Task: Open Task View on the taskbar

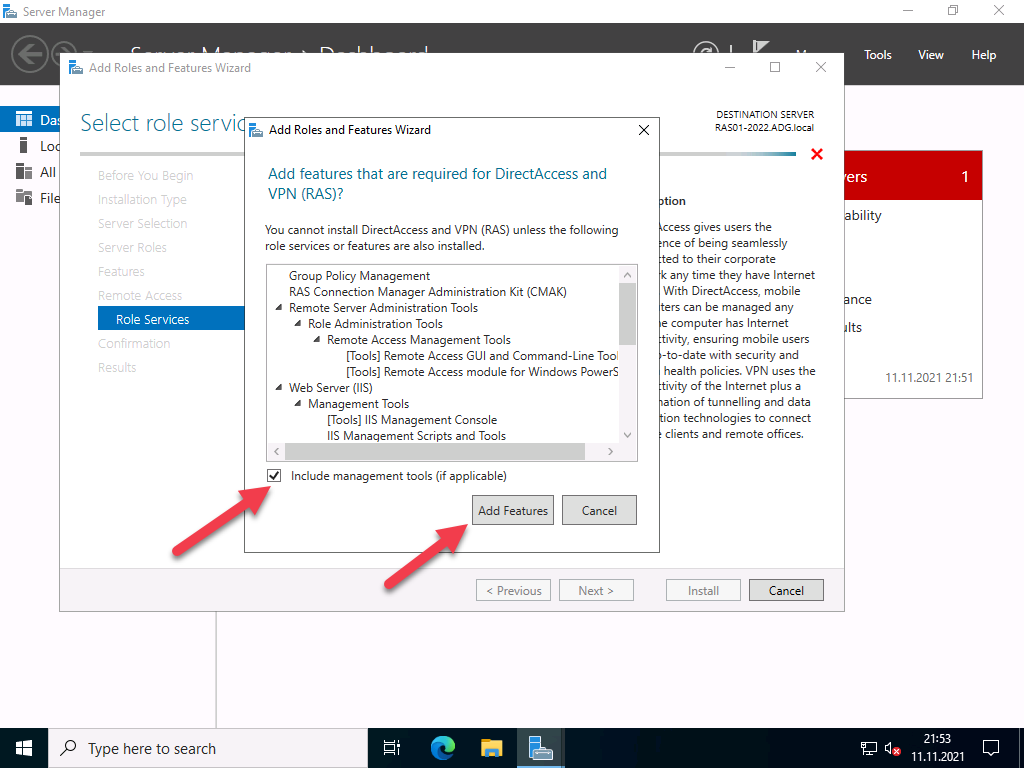Action: point(392,748)
